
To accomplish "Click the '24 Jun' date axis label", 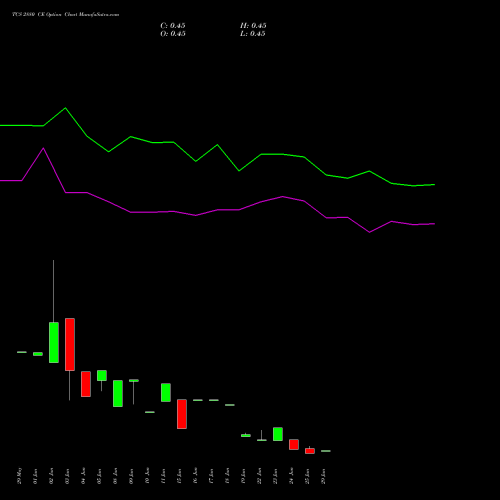I will (x=291, y=476).
